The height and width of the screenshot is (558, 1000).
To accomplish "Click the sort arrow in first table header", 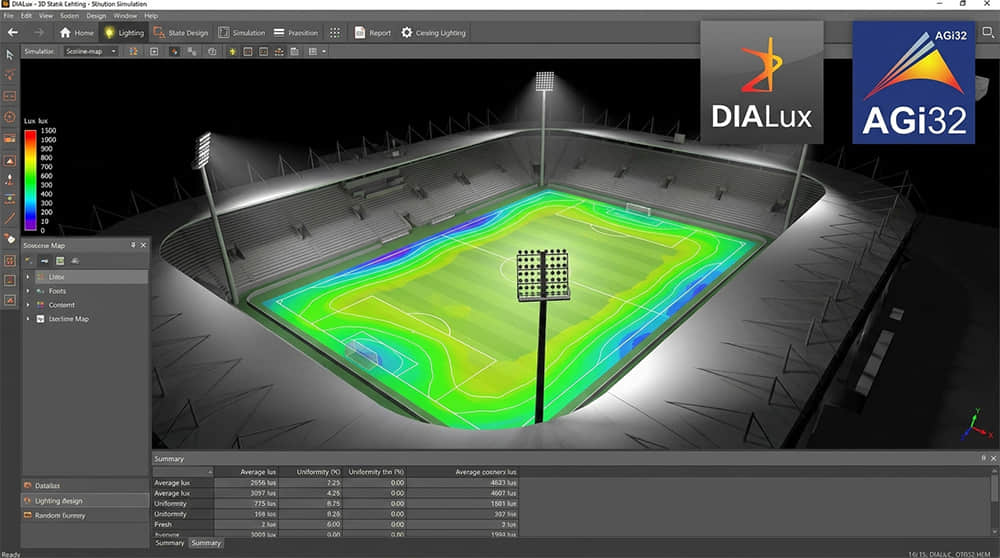I will (210, 472).
